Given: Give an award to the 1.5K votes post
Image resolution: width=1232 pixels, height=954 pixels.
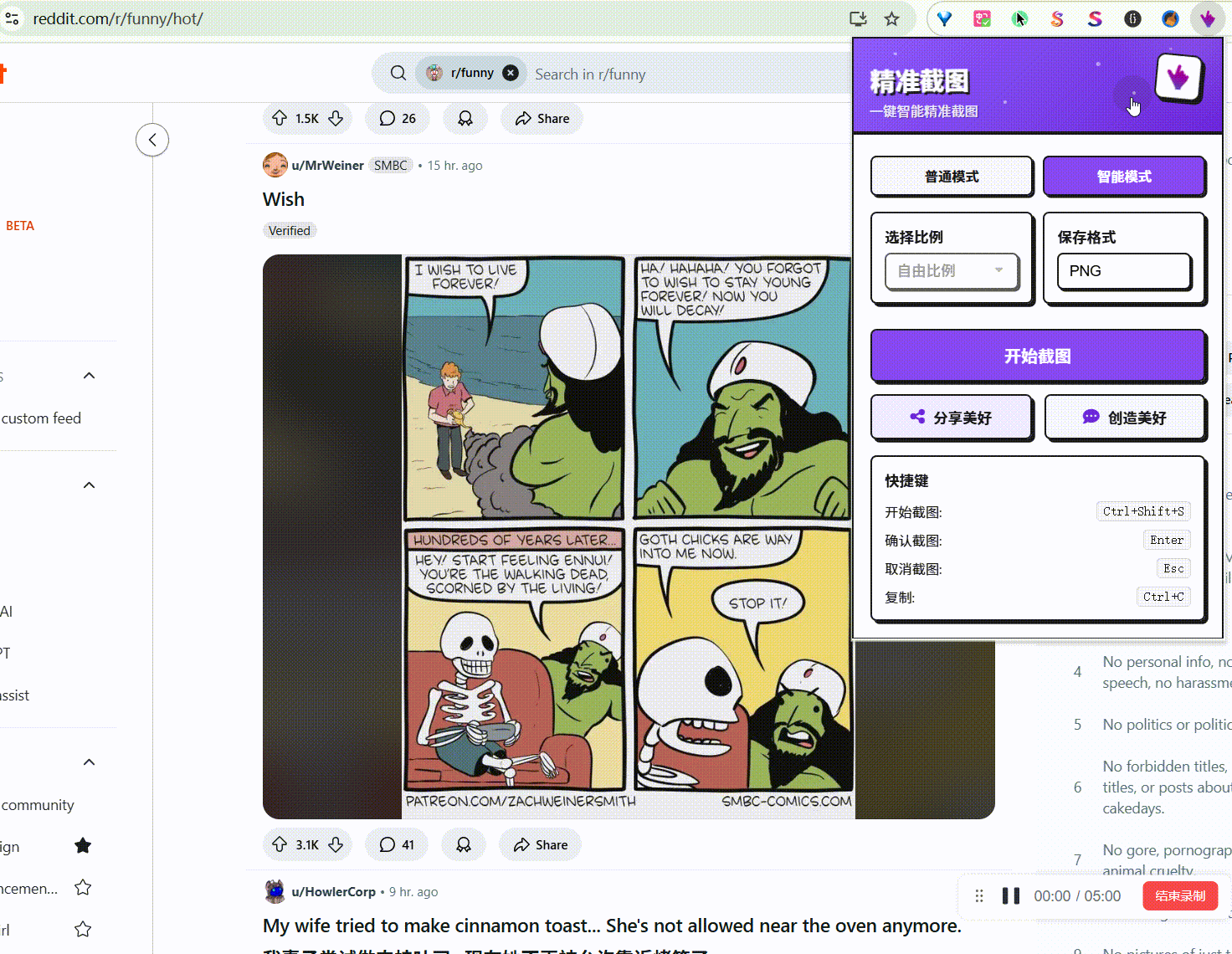Looking at the screenshot, I should [465, 118].
